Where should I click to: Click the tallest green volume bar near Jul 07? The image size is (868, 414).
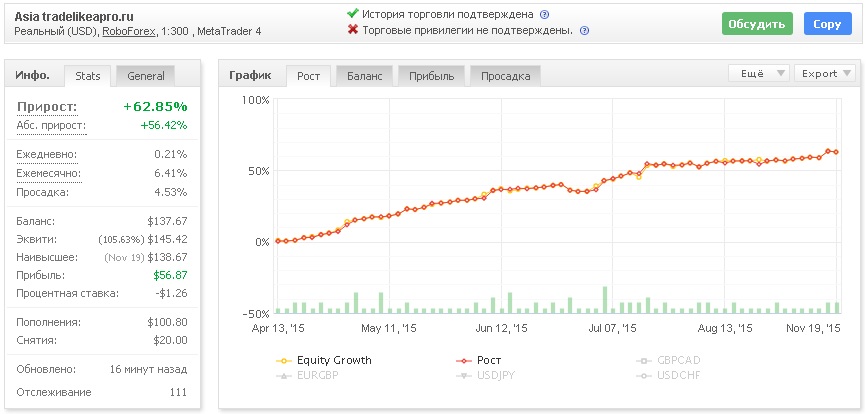[605, 300]
